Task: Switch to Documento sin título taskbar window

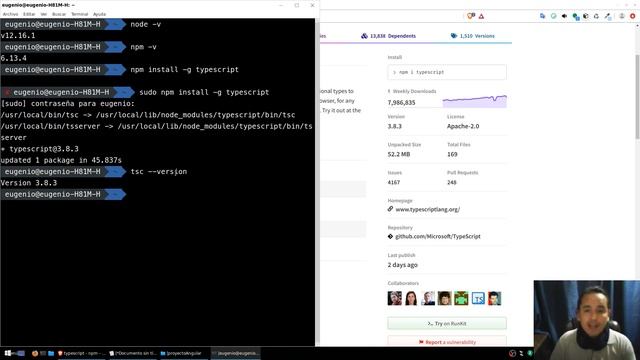Action: pos(133,353)
